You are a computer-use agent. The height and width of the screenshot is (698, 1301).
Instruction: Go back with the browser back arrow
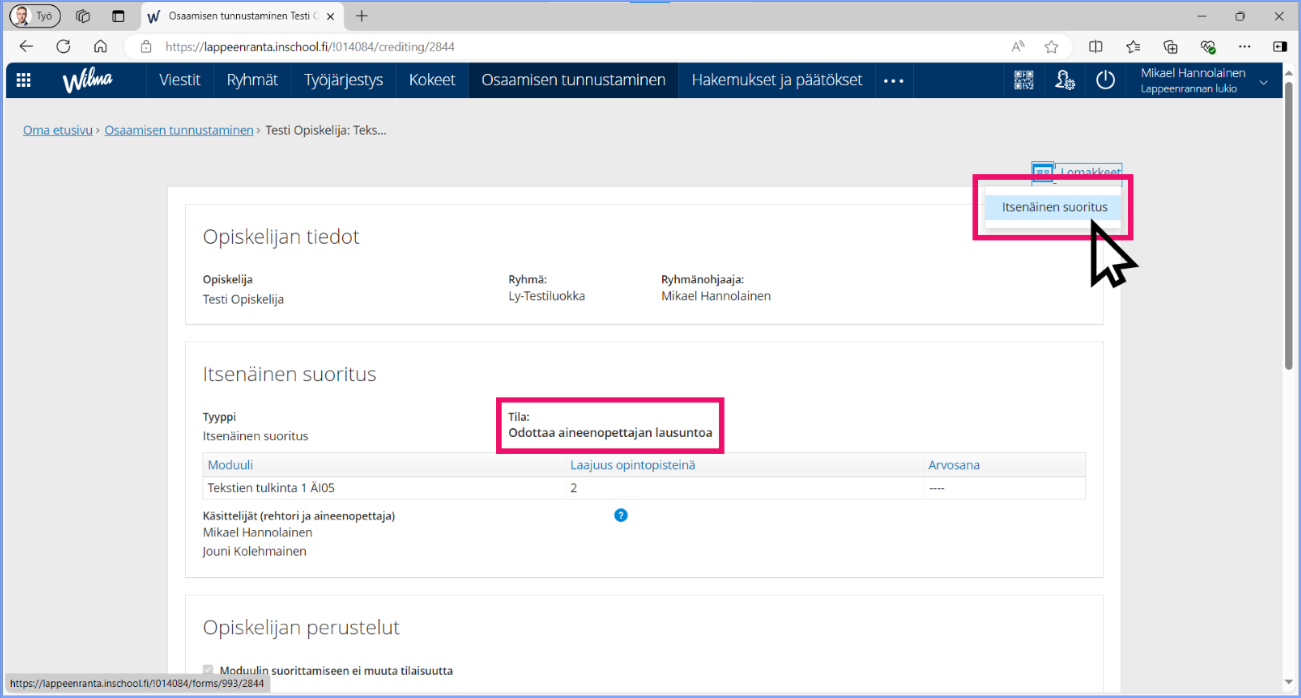click(26, 46)
